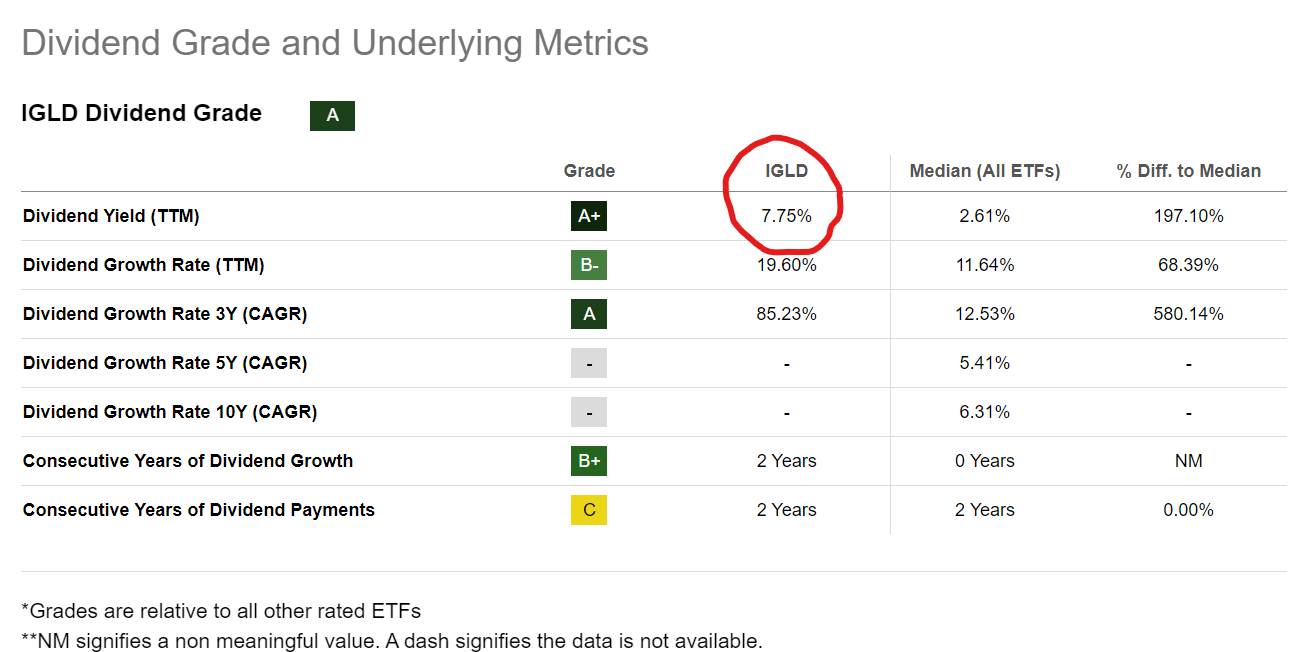Click the Dividend Growth Rate 3Y (CAGR) label
1305x652 pixels.
[x=165, y=314]
